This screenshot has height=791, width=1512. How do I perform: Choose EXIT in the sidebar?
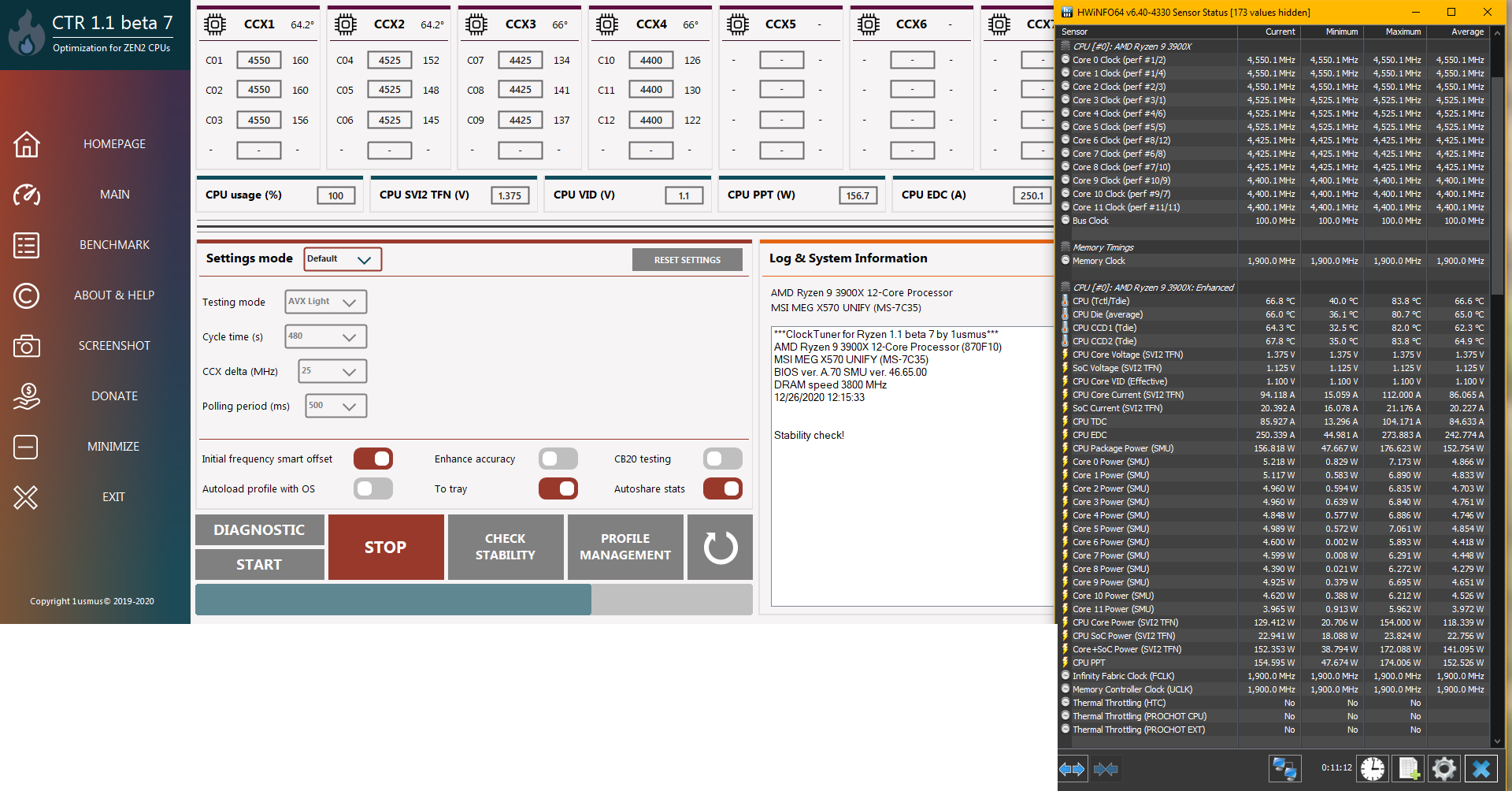coord(113,497)
